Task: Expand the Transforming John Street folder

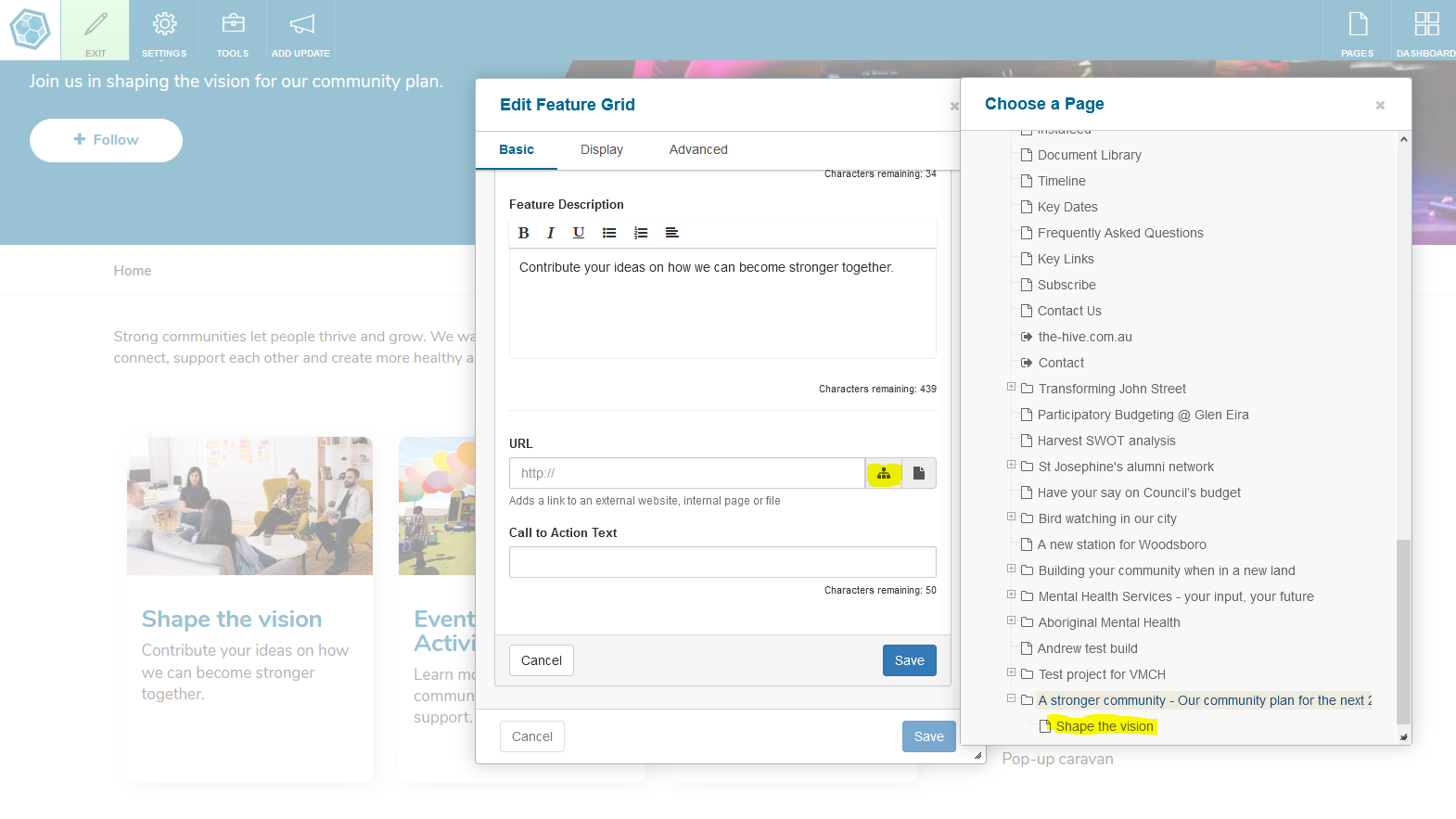Action: point(1012,388)
